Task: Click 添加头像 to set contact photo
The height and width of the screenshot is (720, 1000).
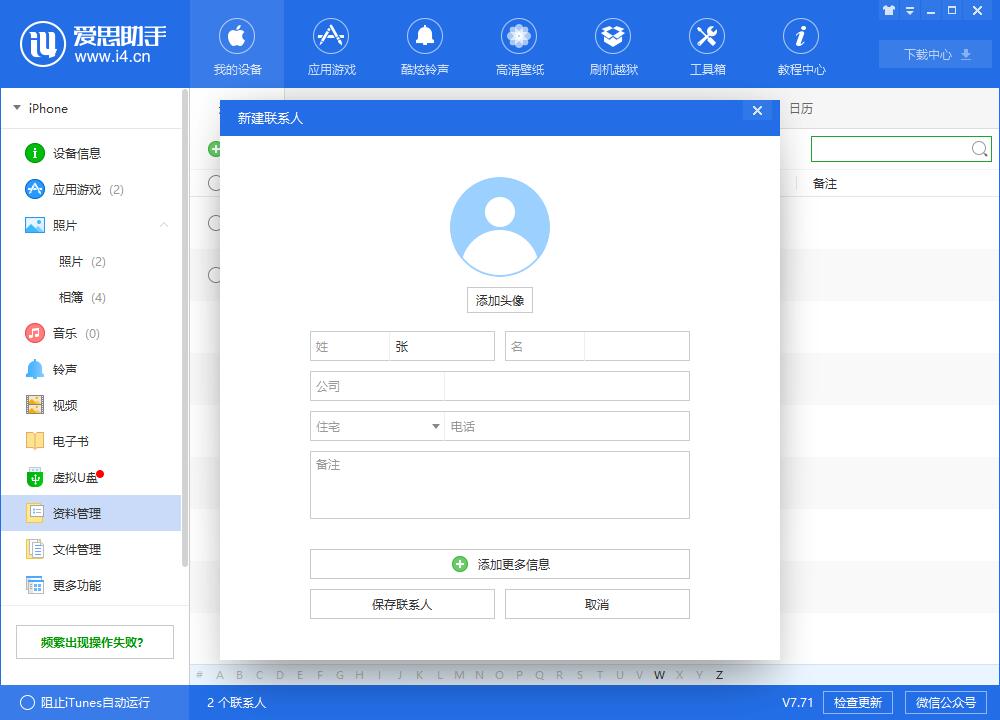Action: tap(499, 300)
